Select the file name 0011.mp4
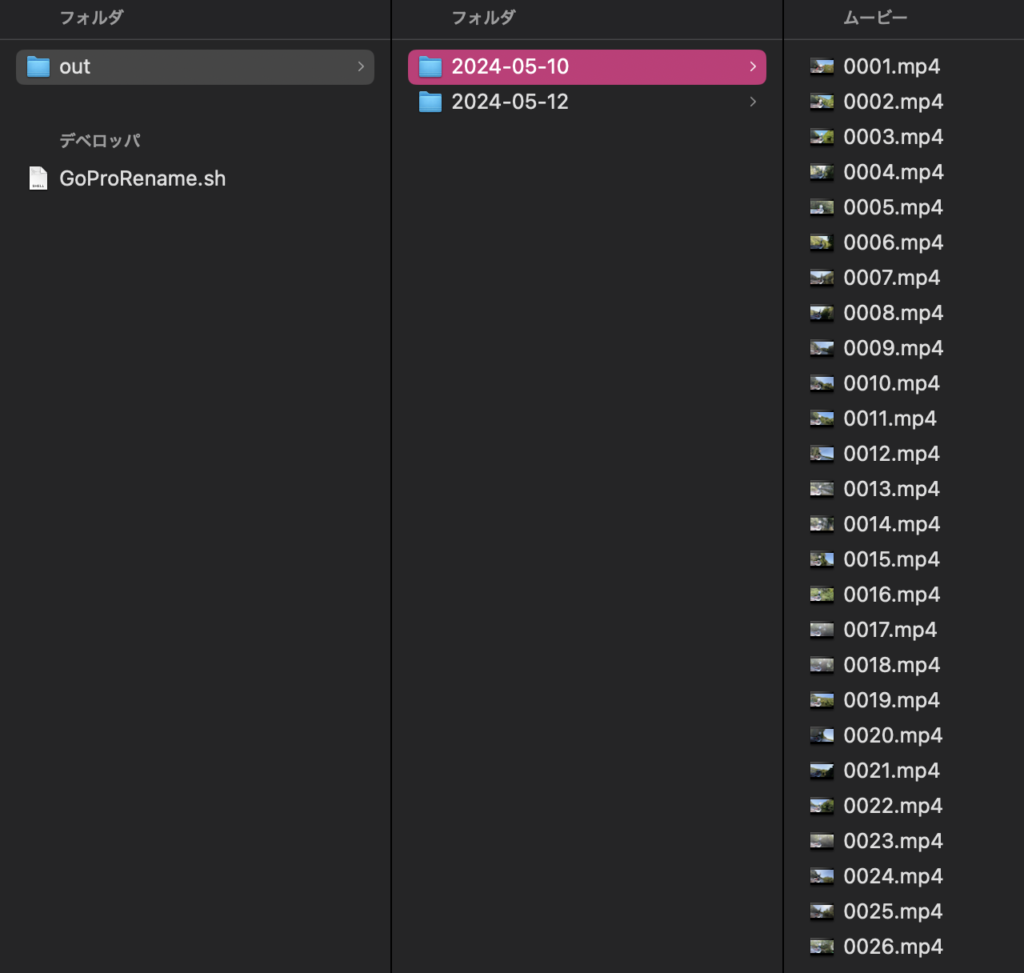 click(x=889, y=419)
